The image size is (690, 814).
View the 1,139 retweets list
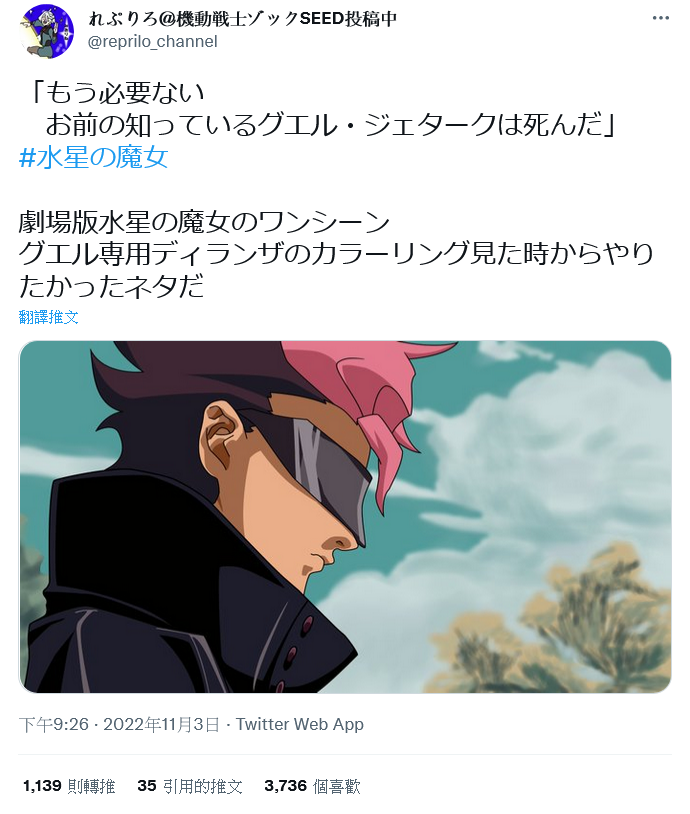pos(69,786)
